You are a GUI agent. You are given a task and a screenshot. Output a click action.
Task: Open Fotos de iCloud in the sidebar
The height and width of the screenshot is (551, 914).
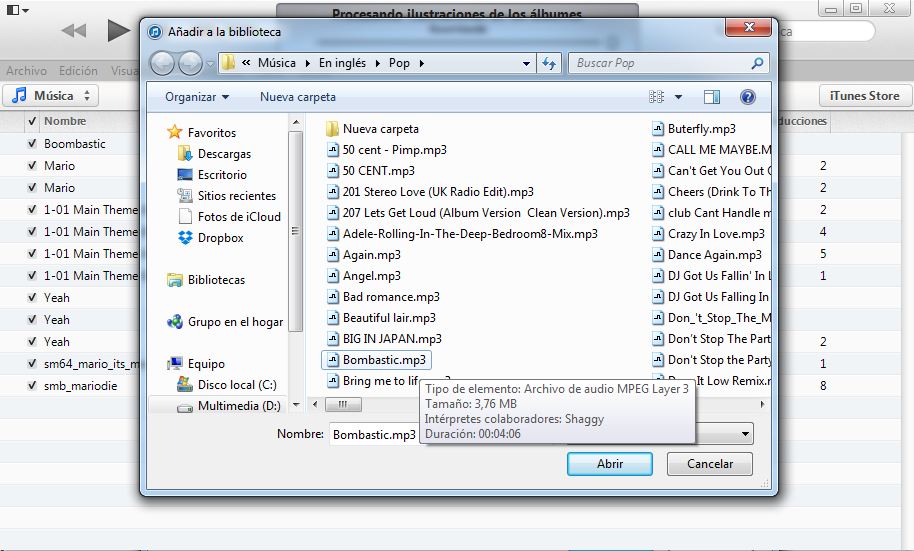[x=238, y=217]
